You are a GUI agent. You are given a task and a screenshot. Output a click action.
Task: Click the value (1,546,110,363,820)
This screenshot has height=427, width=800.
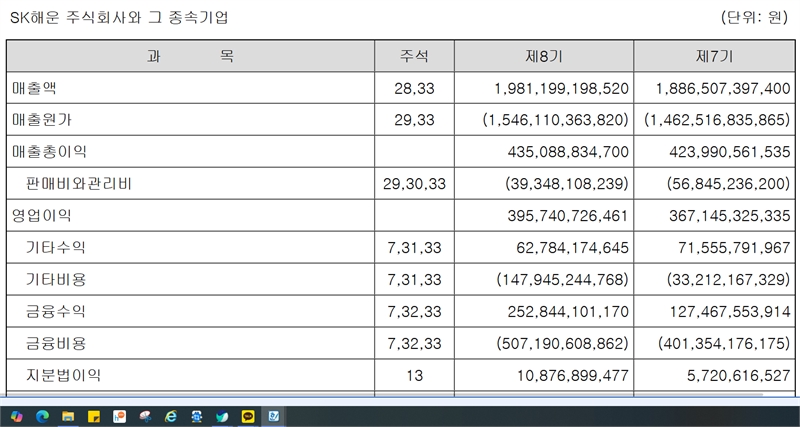click(556, 120)
